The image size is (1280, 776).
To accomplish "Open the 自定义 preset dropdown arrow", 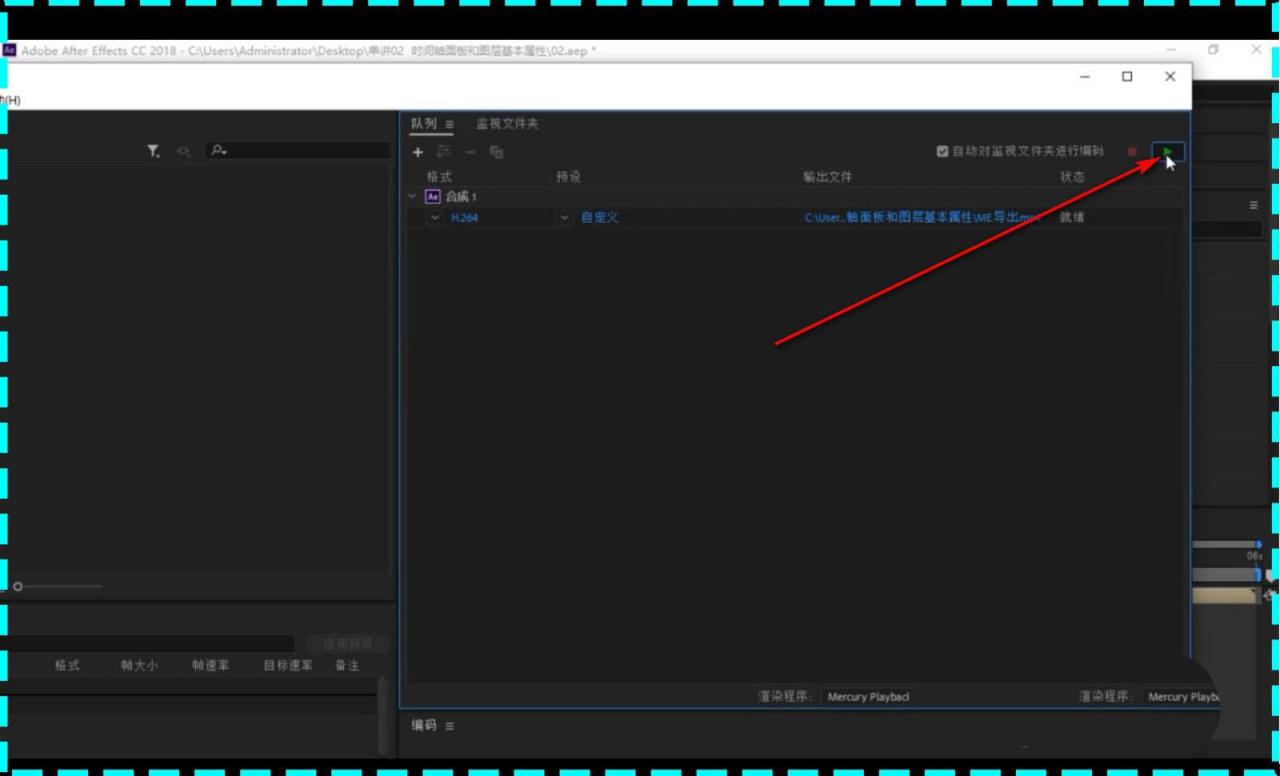I will tap(565, 217).
